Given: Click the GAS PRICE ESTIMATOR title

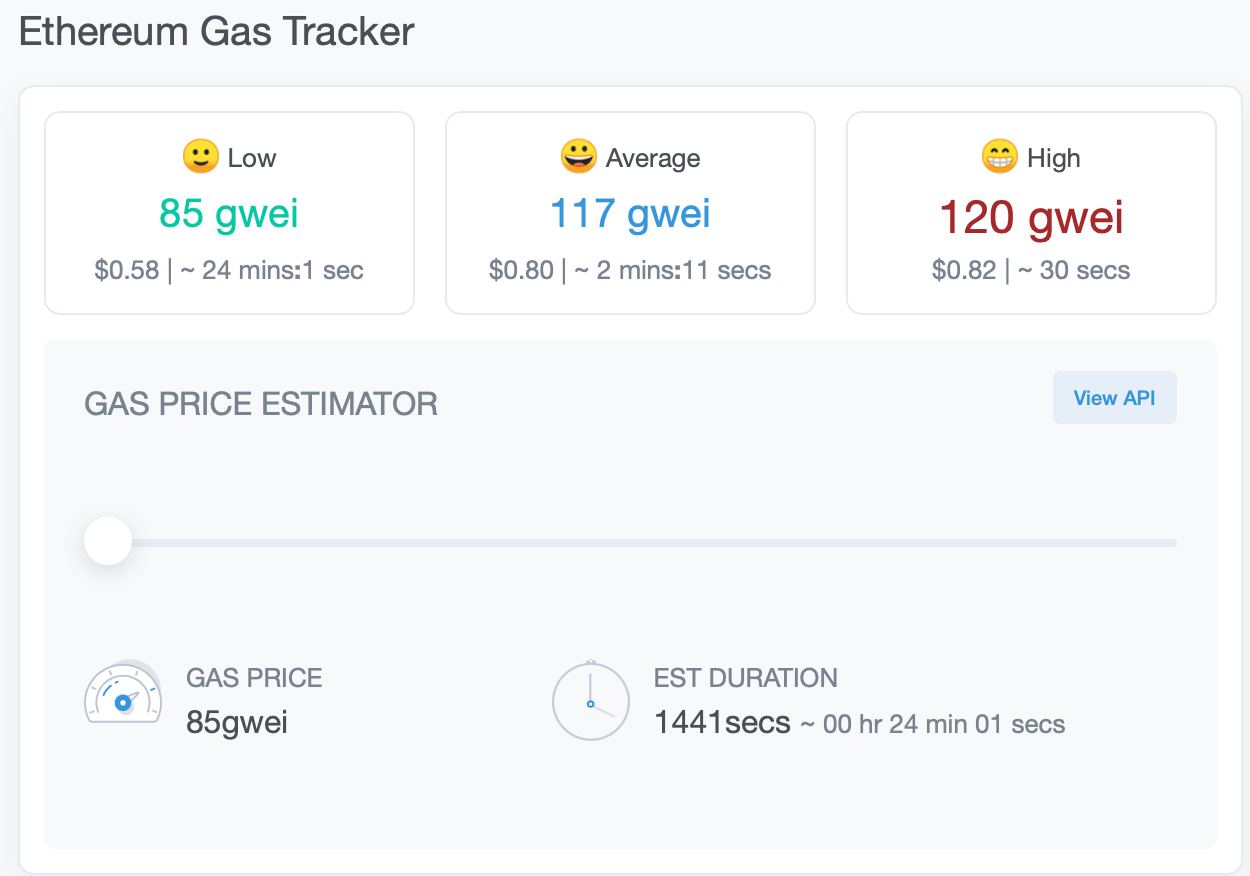Looking at the screenshot, I should 261,404.
